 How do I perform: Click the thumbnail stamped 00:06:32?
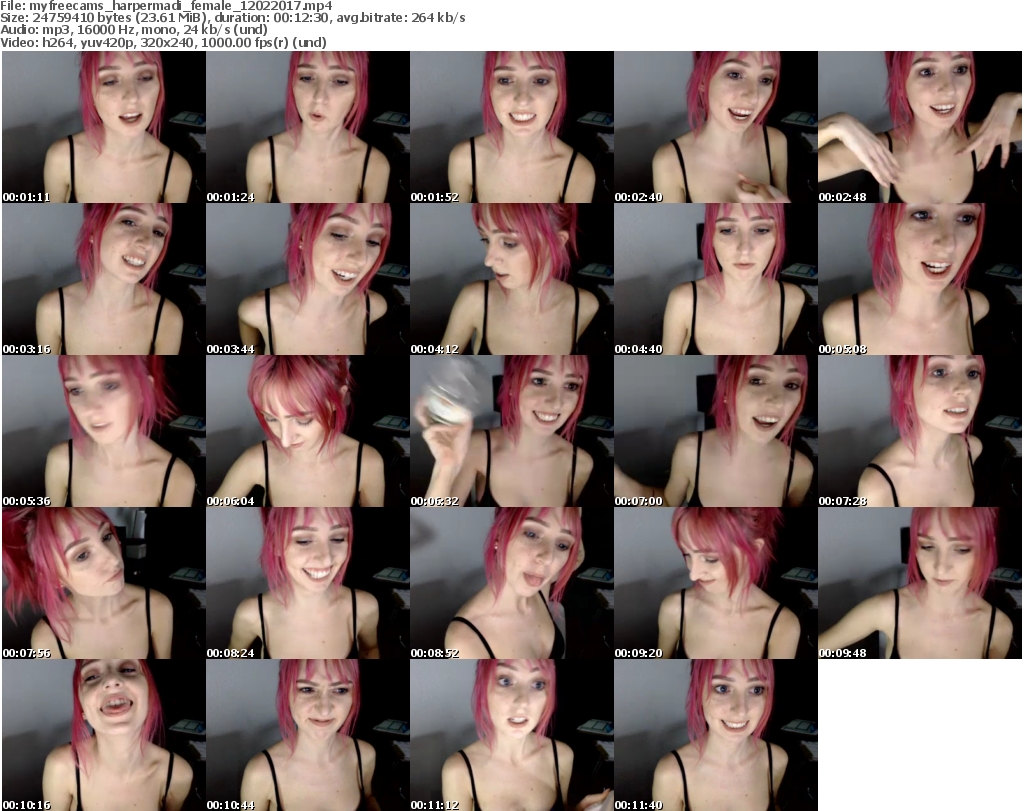point(511,431)
